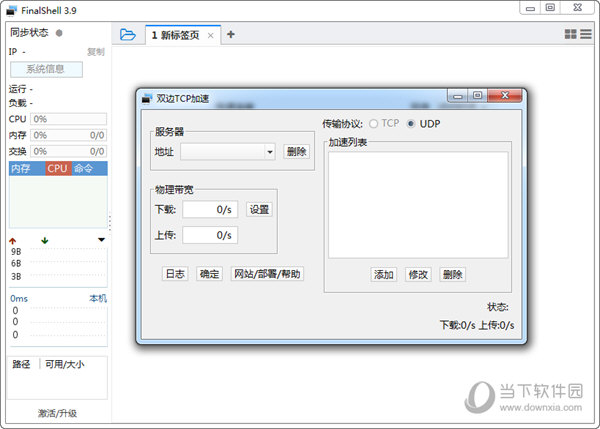Click the plus icon to add new tab
Image resolution: width=600 pixels, height=429 pixels.
[x=231, y=34]
